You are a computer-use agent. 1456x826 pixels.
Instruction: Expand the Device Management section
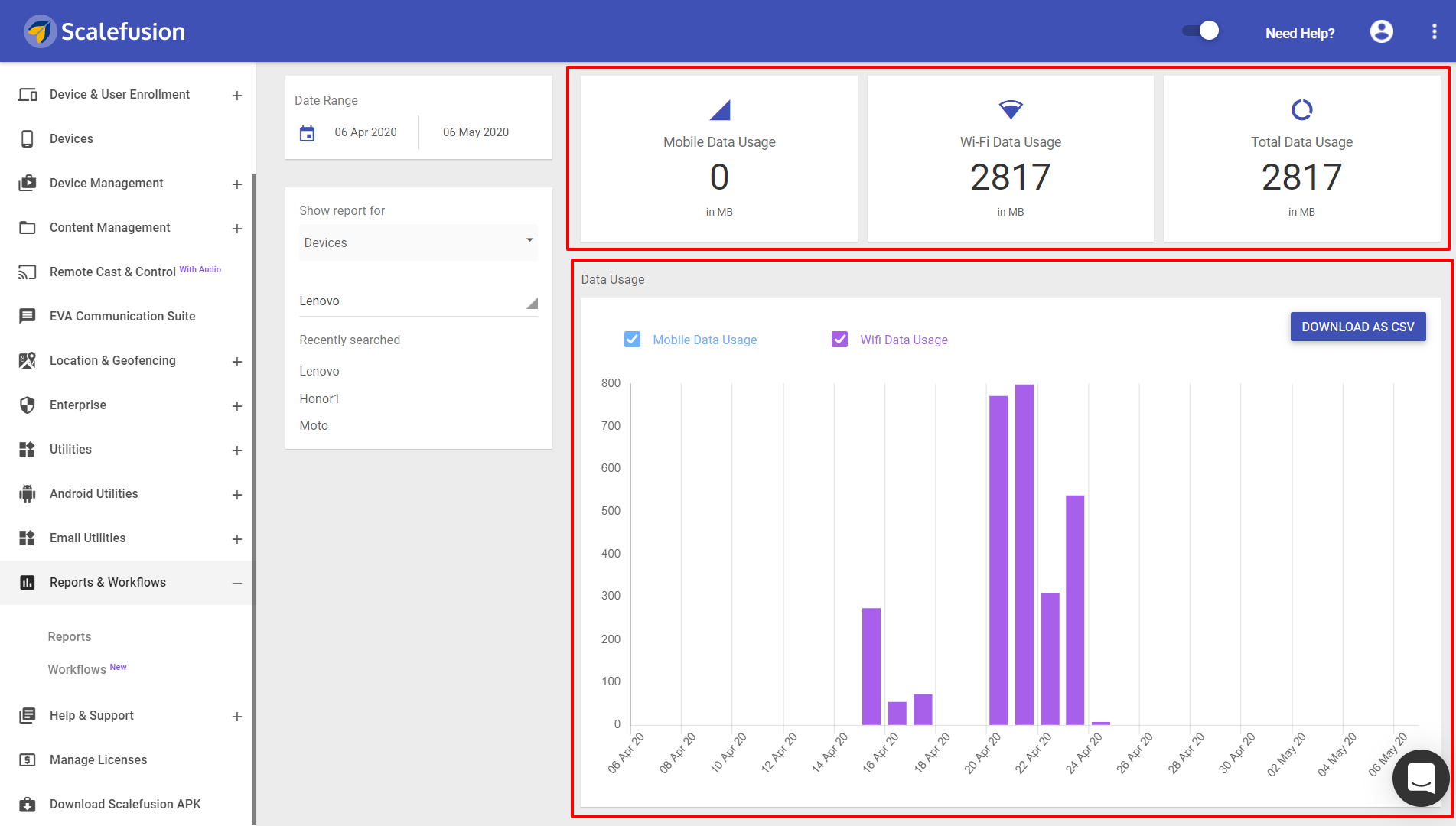coord(237,184)
